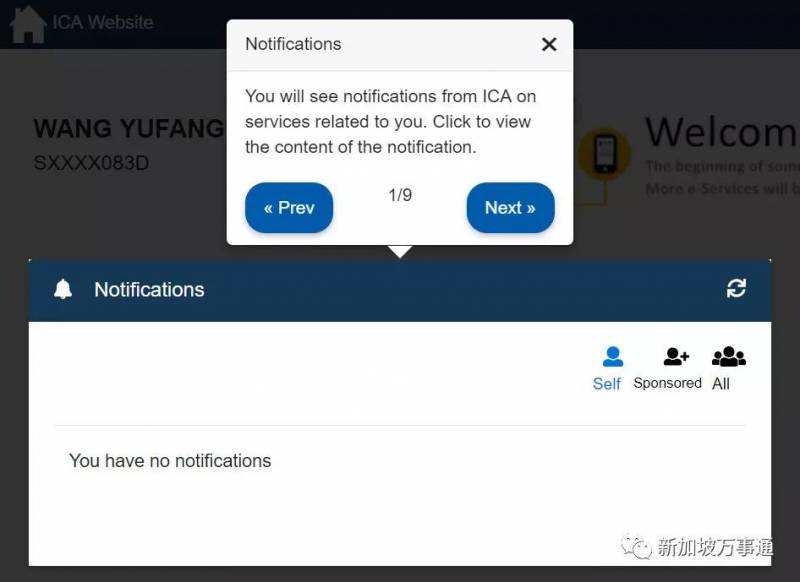Select the Self single-person icon
Viewport: 800px width, 582px height.
(612, 357)
